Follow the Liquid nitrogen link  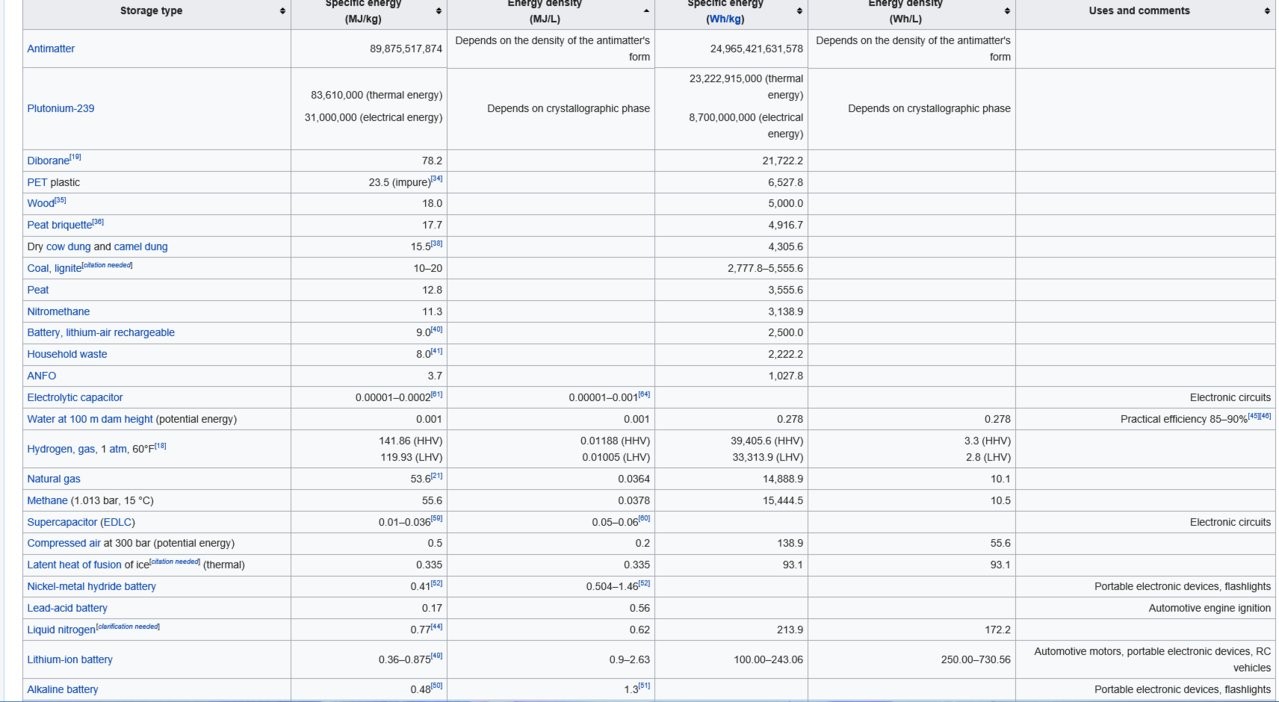click(x=61, y=630)
